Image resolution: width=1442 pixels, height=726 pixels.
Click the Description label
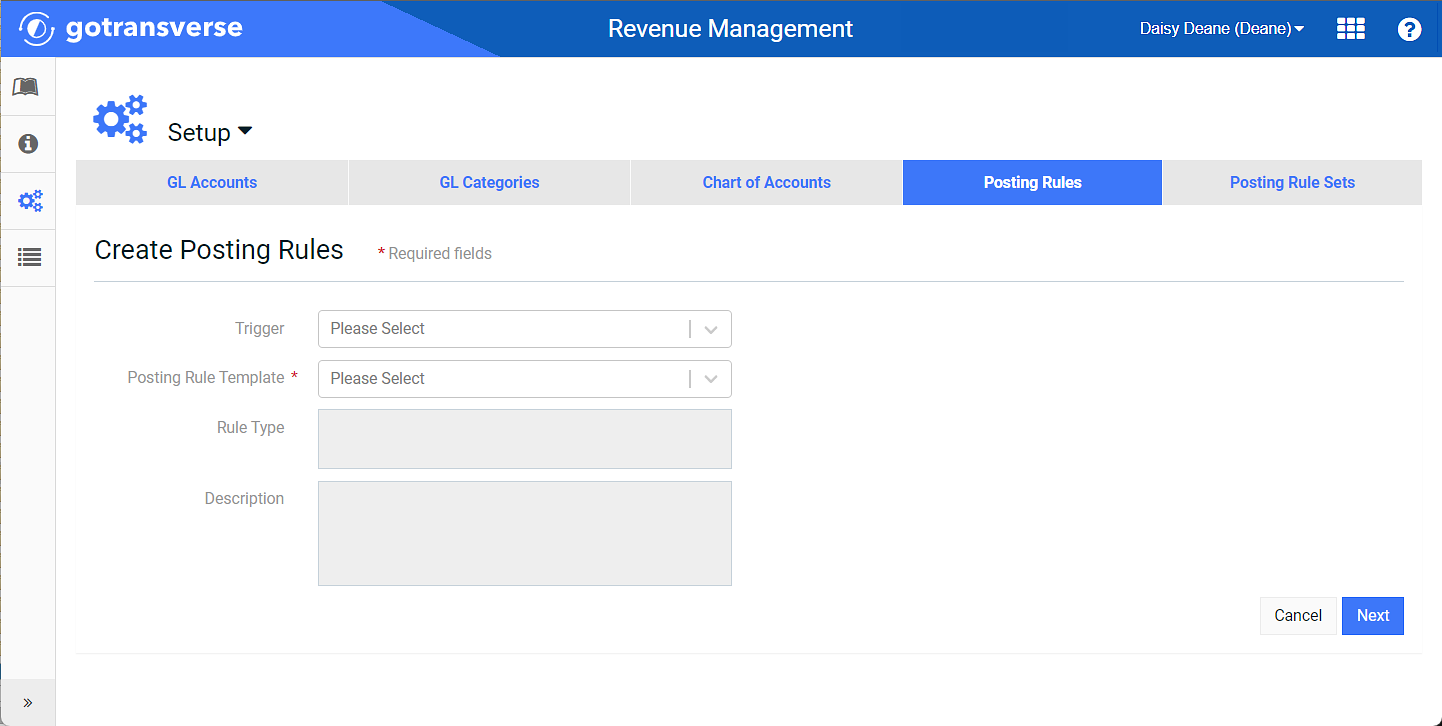coord(244,498)
